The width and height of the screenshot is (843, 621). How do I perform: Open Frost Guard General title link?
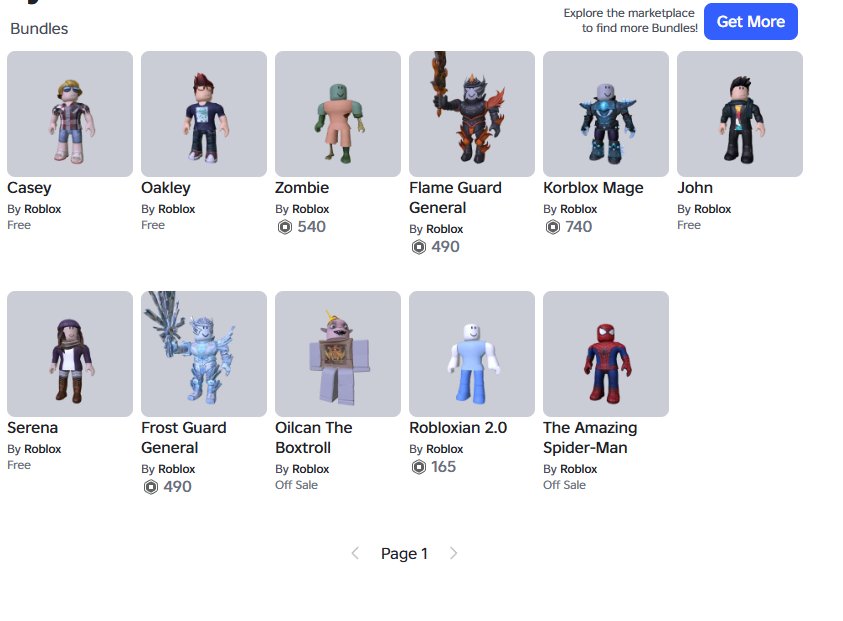(184, 438)
